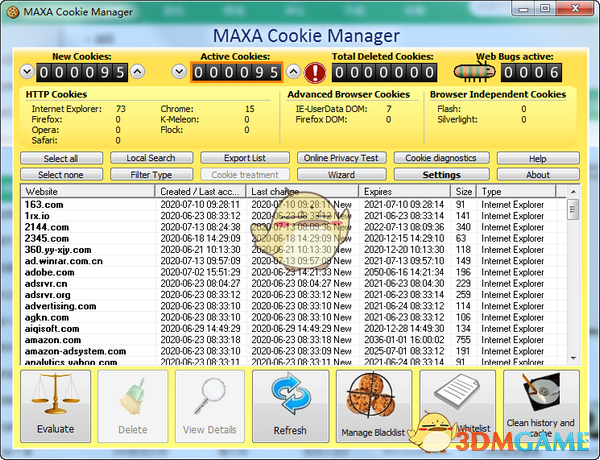Click the Select none button

[x=61, y=175]
